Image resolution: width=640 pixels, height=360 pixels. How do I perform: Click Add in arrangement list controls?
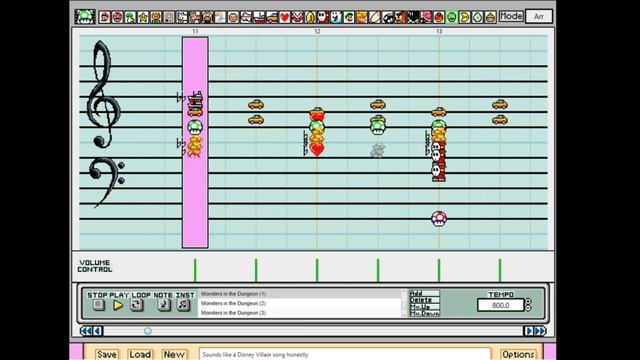point(424,293)
